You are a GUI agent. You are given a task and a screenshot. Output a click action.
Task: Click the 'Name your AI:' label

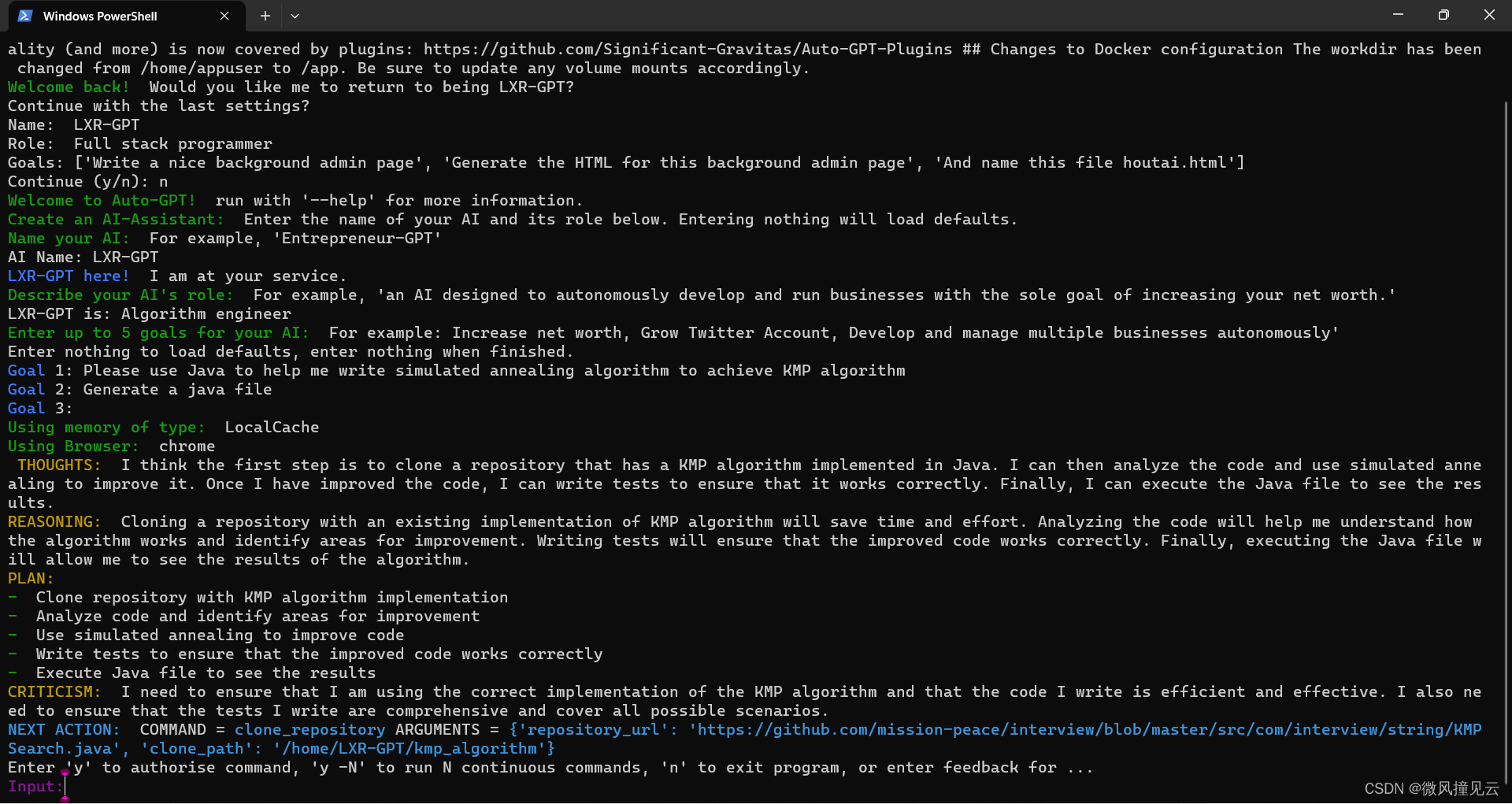coord(69,238)
